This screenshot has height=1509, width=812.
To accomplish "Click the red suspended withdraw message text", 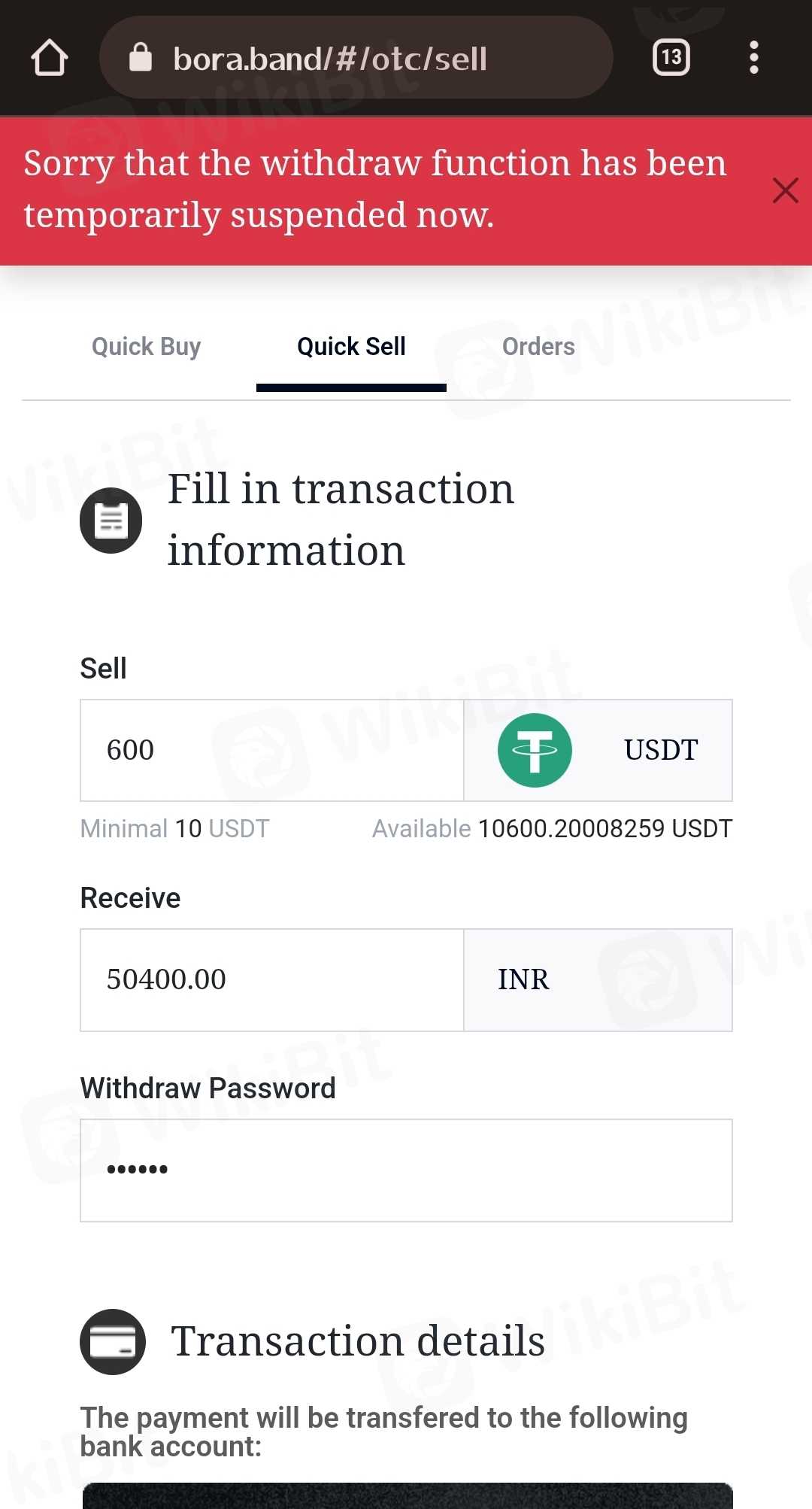I will tap(374, 190).
